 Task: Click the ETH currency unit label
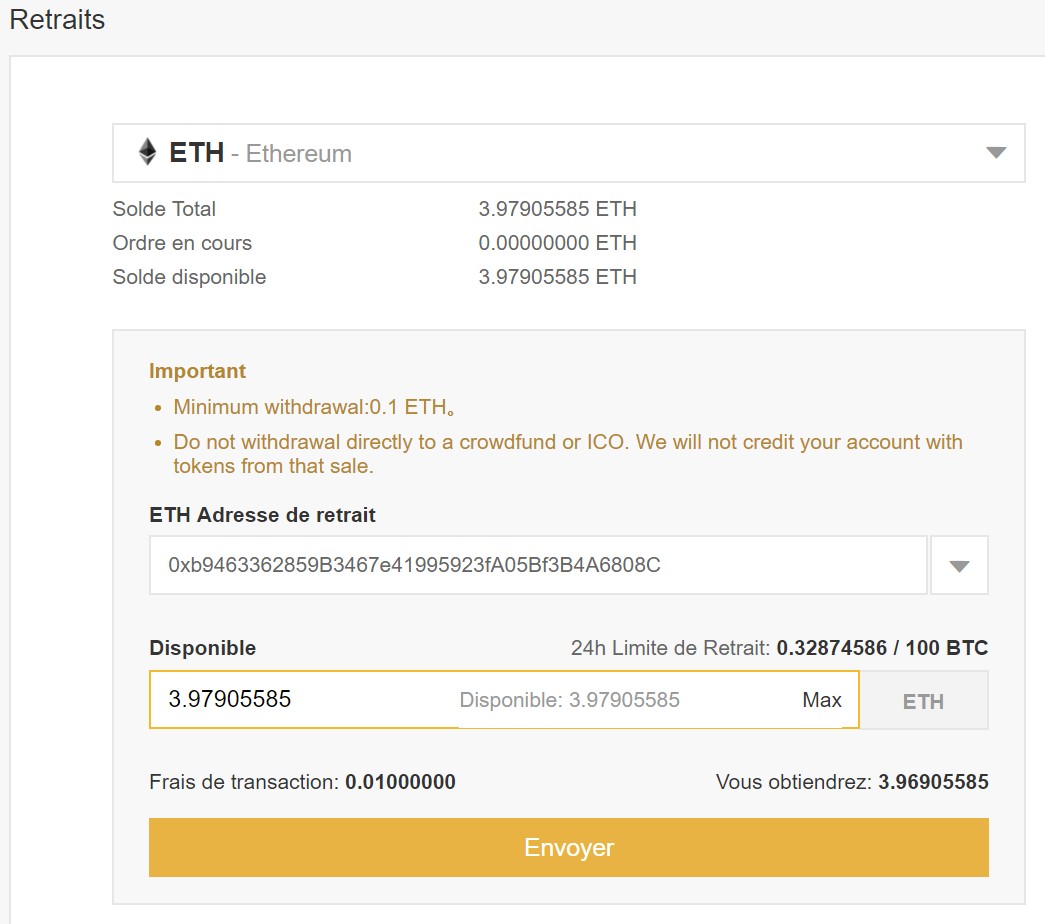pyautogui.click(x=923, y=701)
